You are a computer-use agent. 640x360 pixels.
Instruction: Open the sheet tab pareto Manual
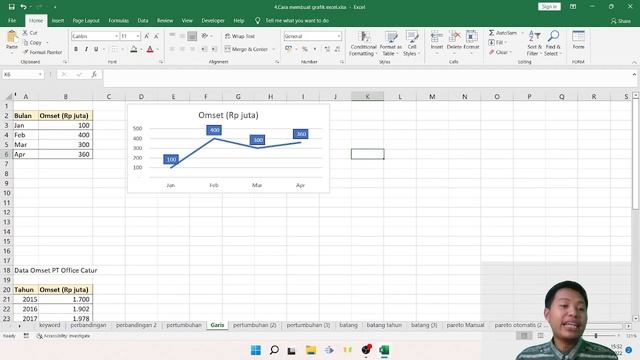[x=465, y=325]
